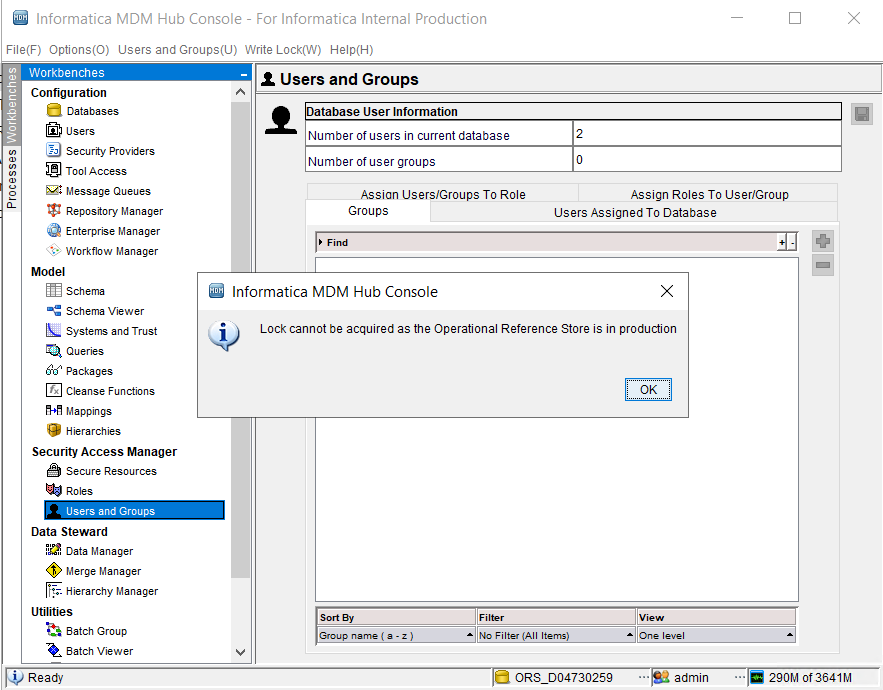Click the Find panel minus collapser
883x690 pixels.
coord(792,243)
